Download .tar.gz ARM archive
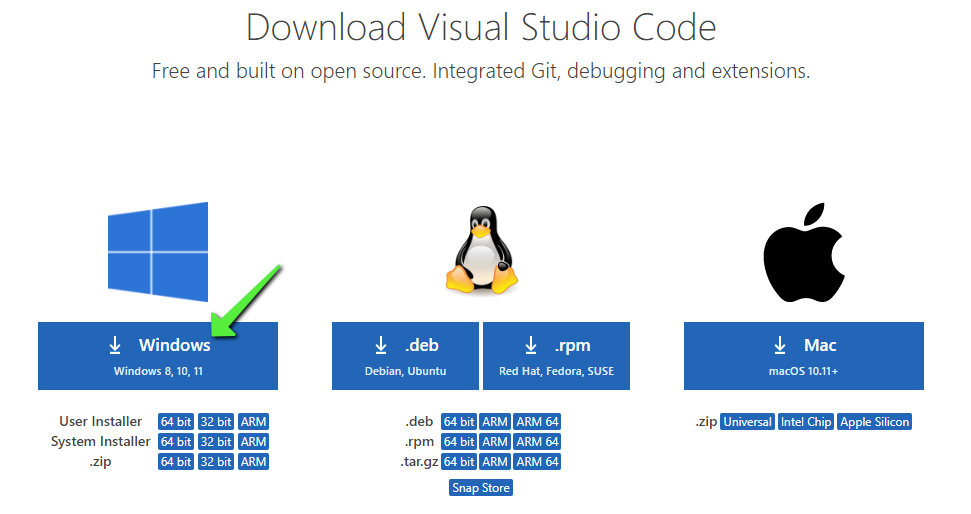 tap(495, 461)
